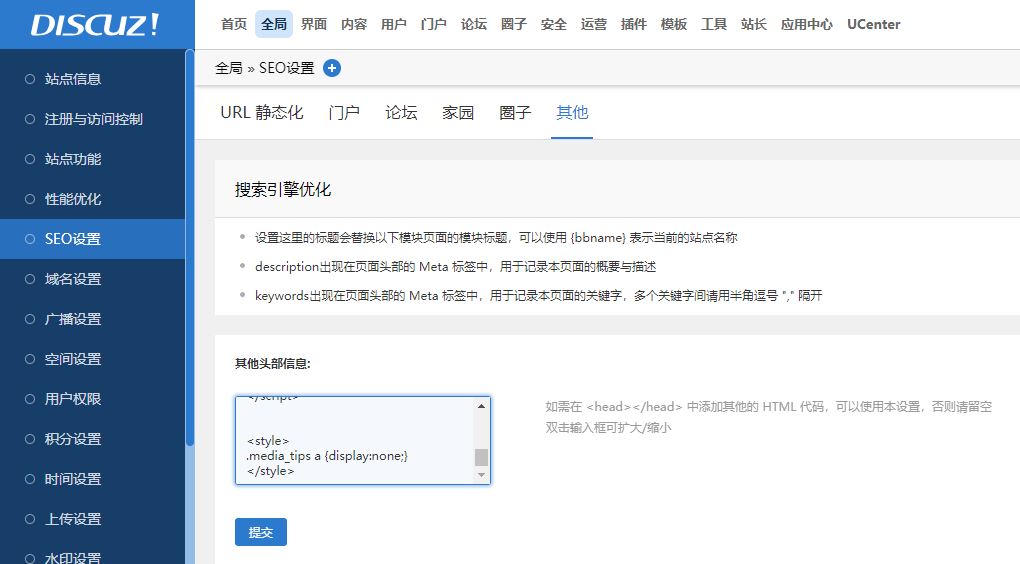
Task: Click the textarea scrollbar thumb
Action: [x=481, y=457]
